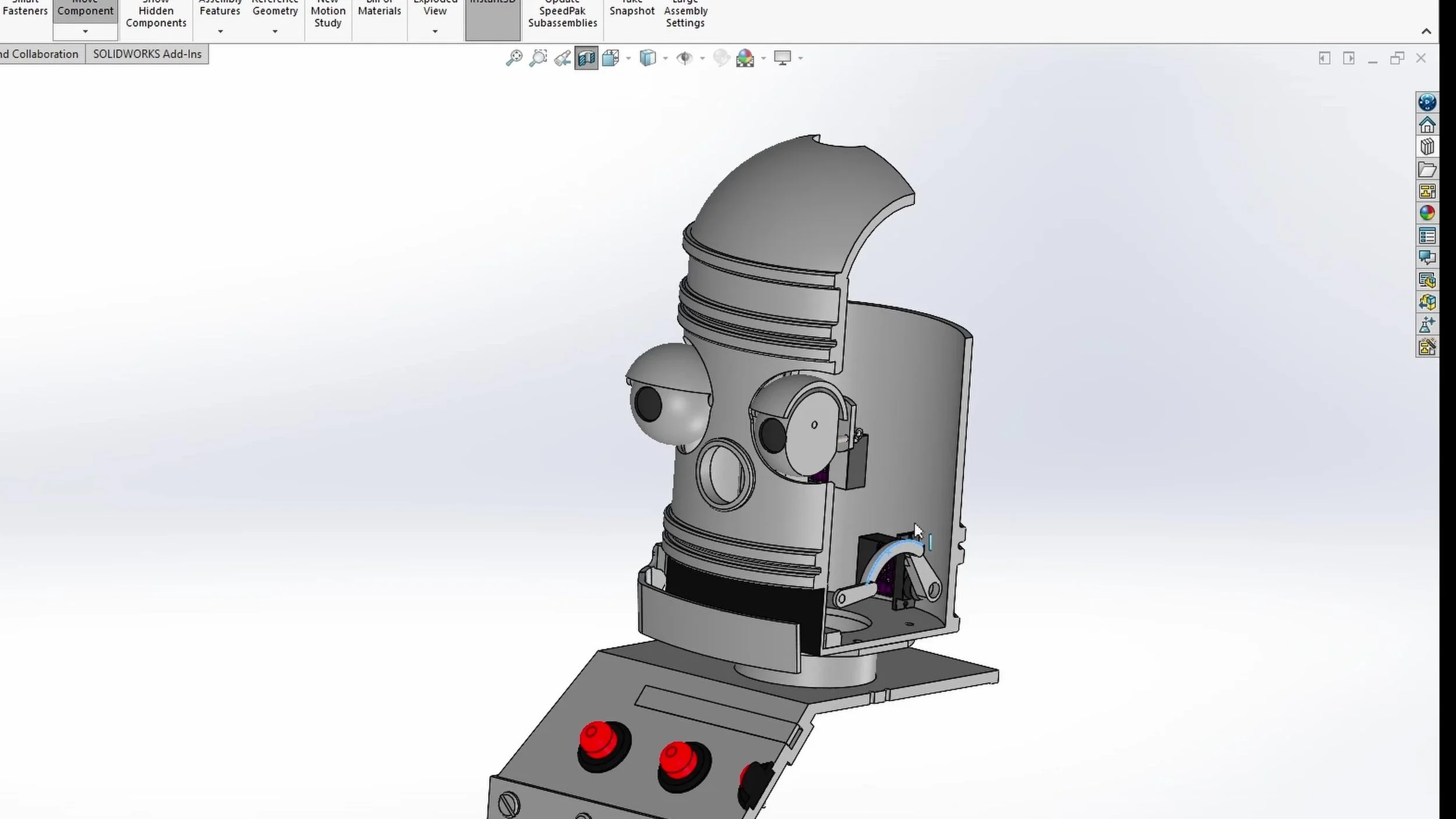Expand the View Orientation dropdown arrow
The image size is (1456, 819).
[x=628, y=59]
